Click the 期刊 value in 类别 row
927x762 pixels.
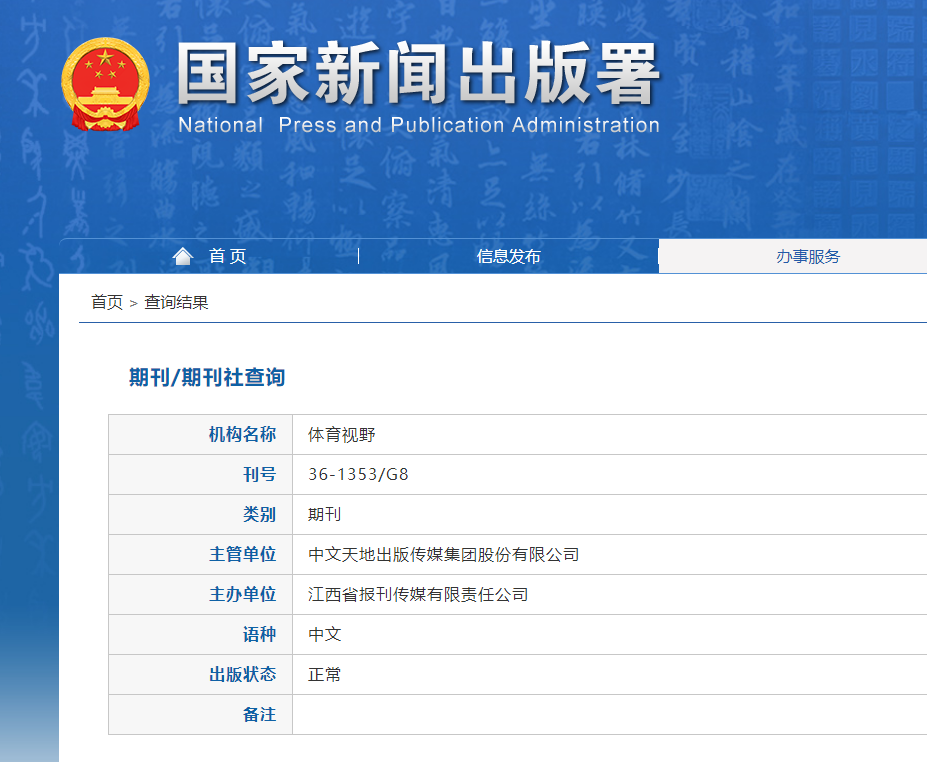click(x=324, y=515)
